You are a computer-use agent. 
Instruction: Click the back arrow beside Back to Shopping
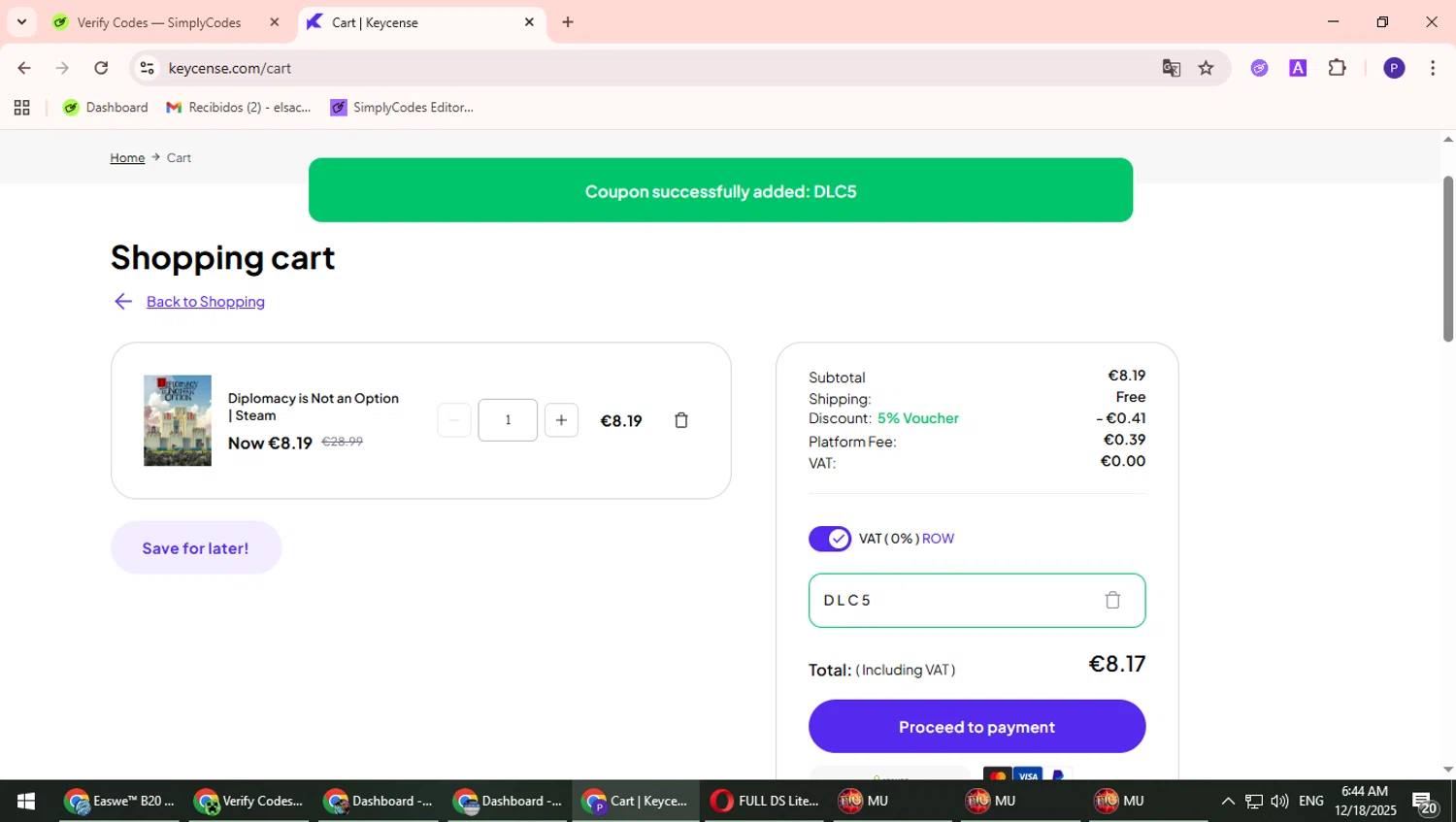(x=123, y=302)
